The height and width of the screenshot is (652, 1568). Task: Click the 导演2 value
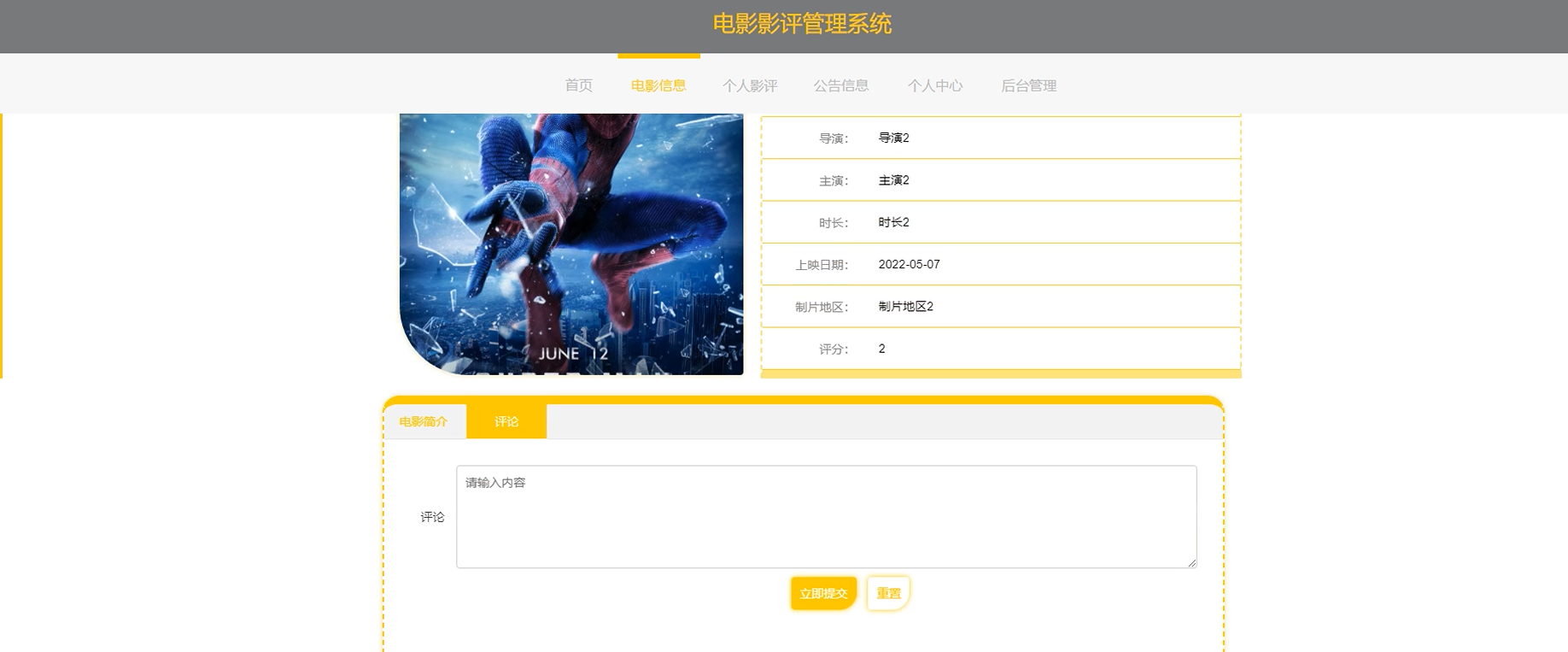pyautogui.click(x=893, y=138)
